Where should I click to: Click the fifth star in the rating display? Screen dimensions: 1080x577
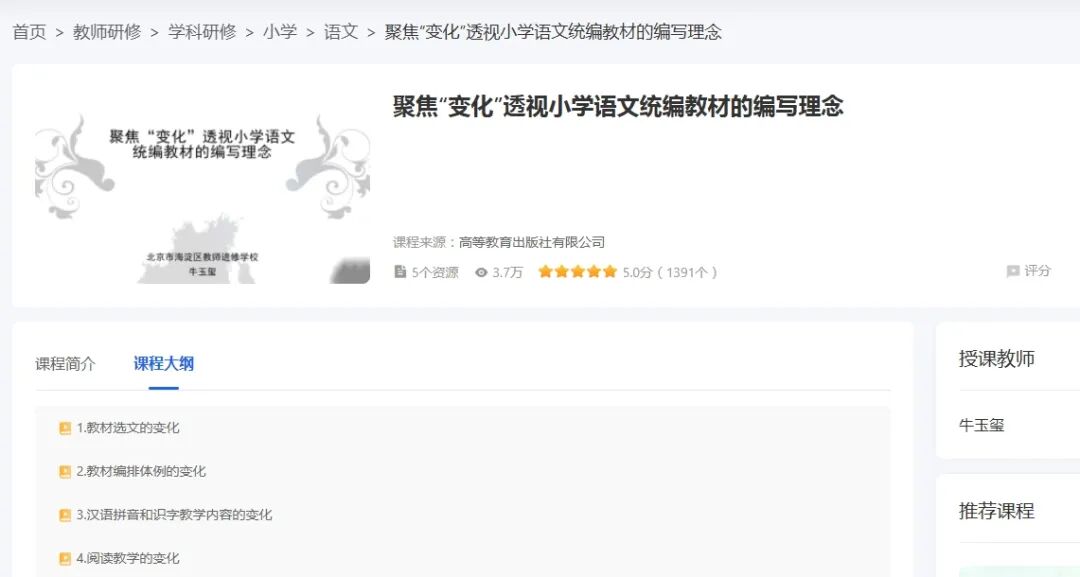[610, 271]
